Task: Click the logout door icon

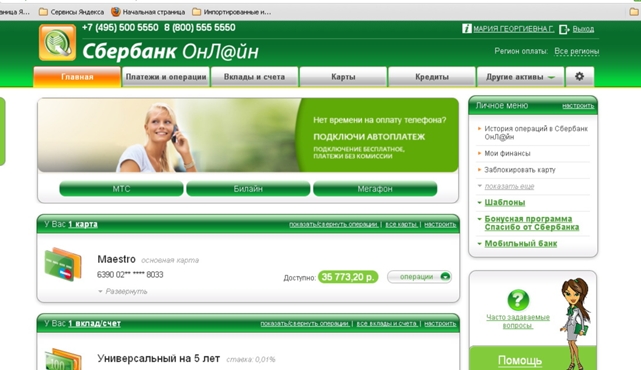Action: (564, 29)
